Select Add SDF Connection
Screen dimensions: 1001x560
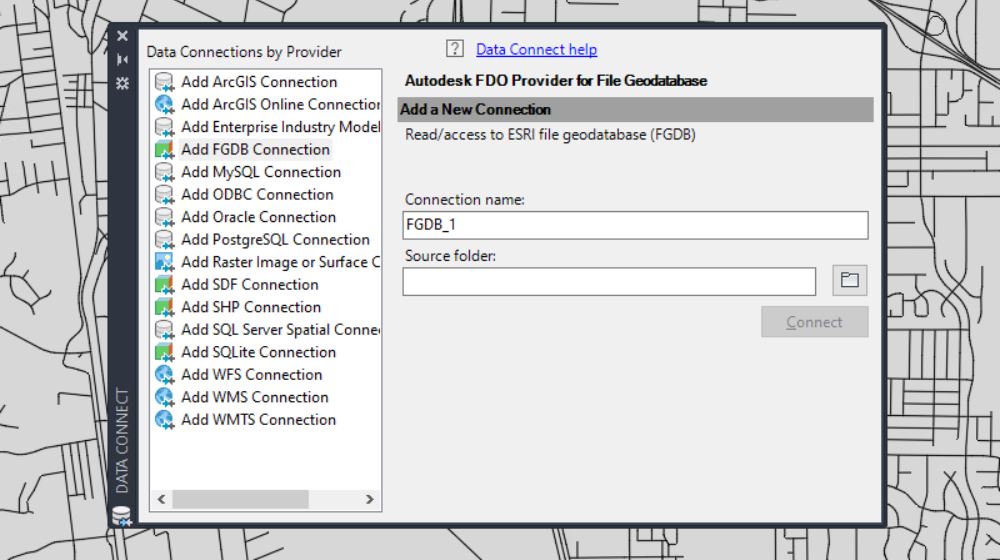[250, 285]
